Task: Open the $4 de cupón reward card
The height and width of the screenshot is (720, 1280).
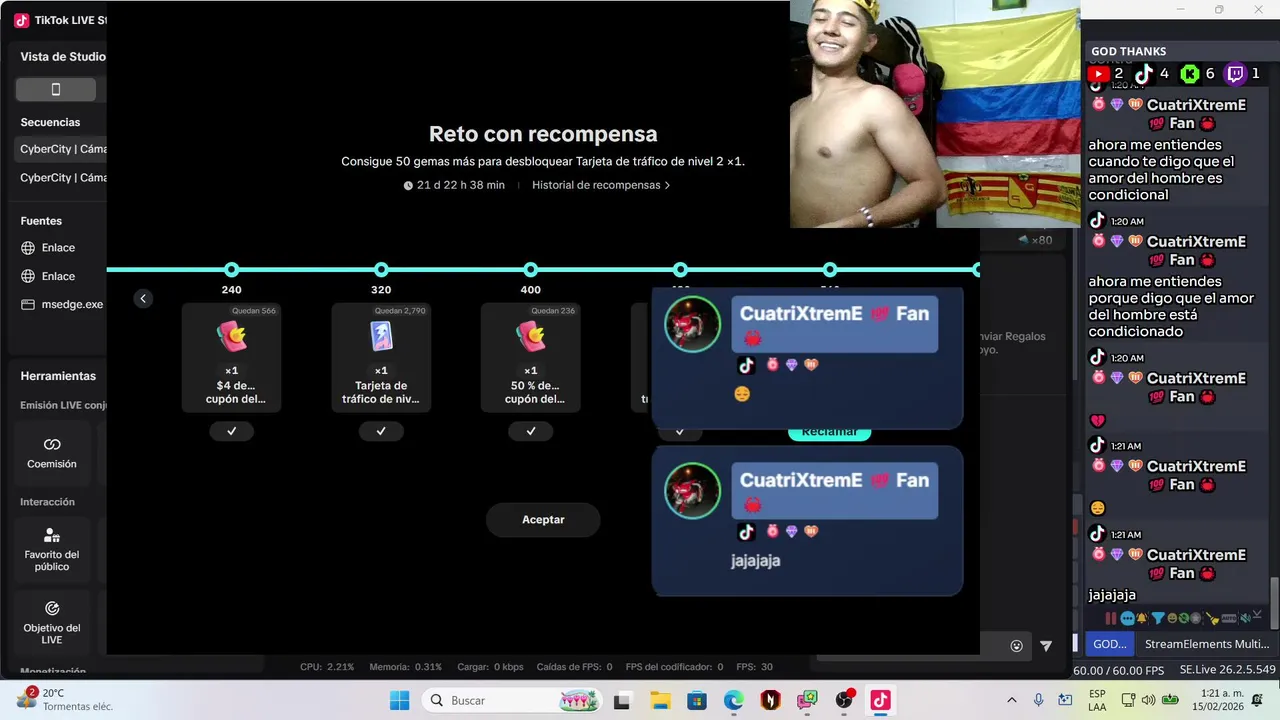Action: [231, 358]
